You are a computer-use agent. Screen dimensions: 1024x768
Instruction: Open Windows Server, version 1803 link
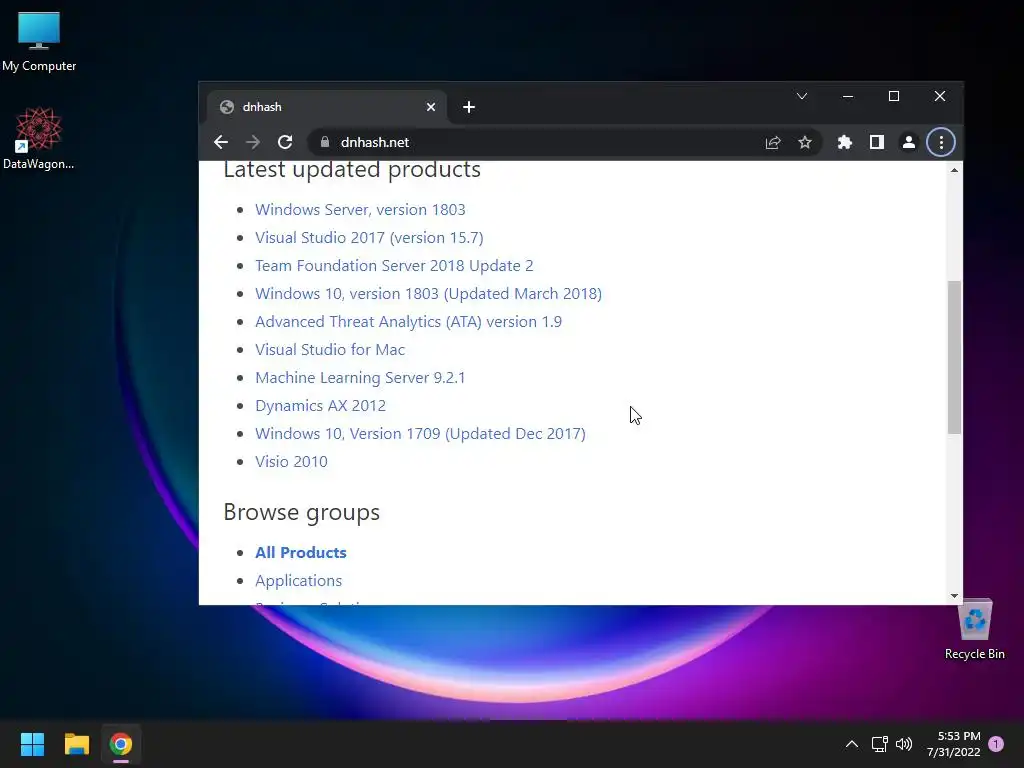(360, 210)
